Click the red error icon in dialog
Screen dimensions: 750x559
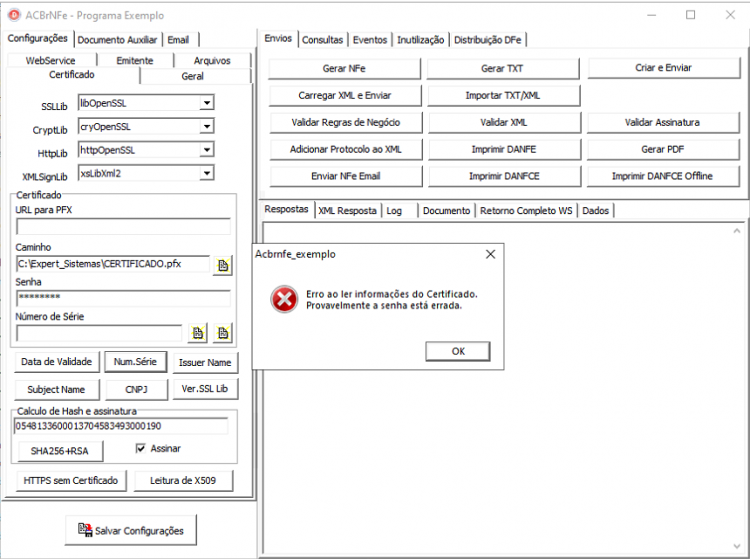click(x=284, y=299)
